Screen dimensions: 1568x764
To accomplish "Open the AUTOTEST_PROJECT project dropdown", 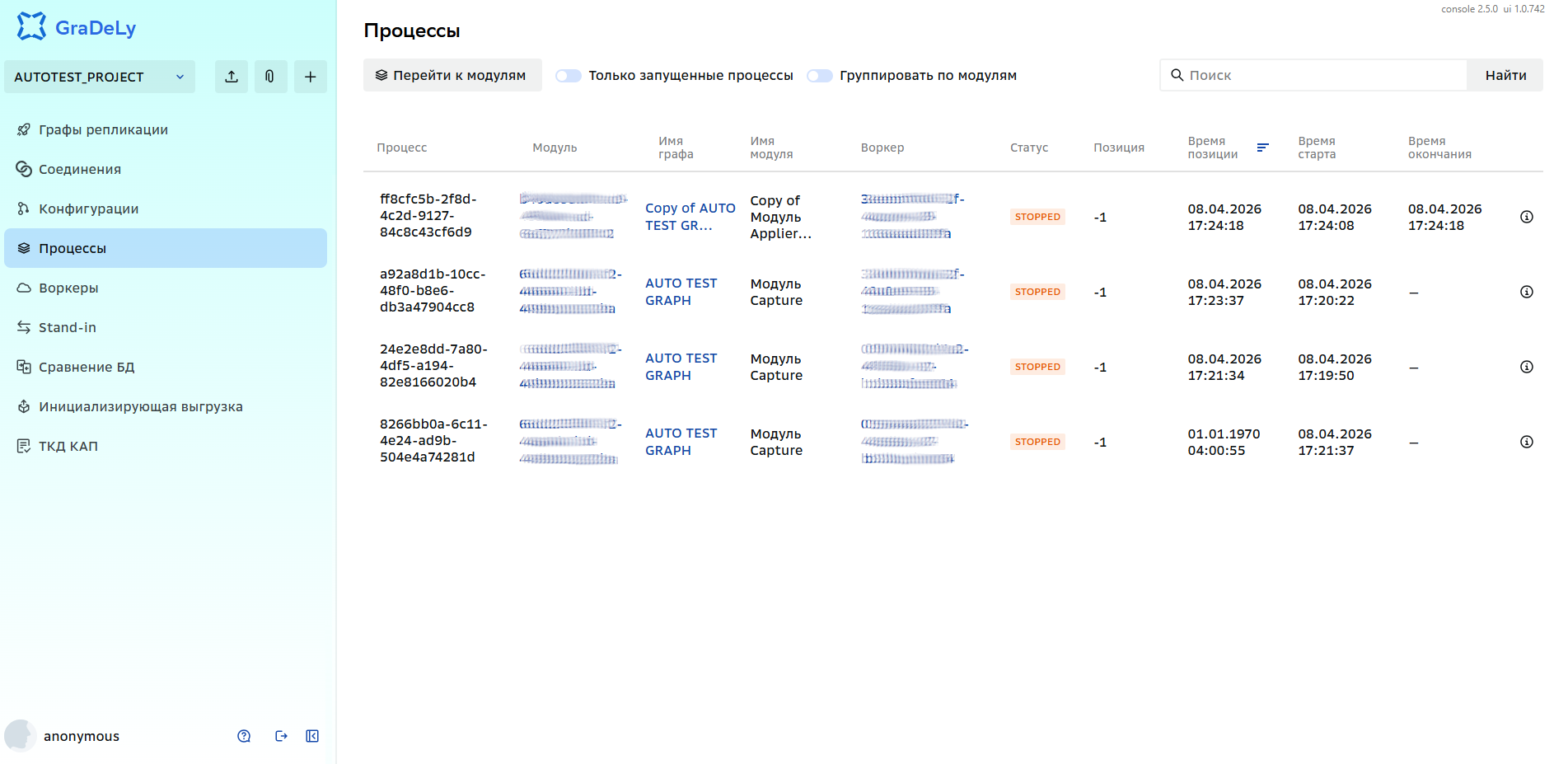I will 100,77.
